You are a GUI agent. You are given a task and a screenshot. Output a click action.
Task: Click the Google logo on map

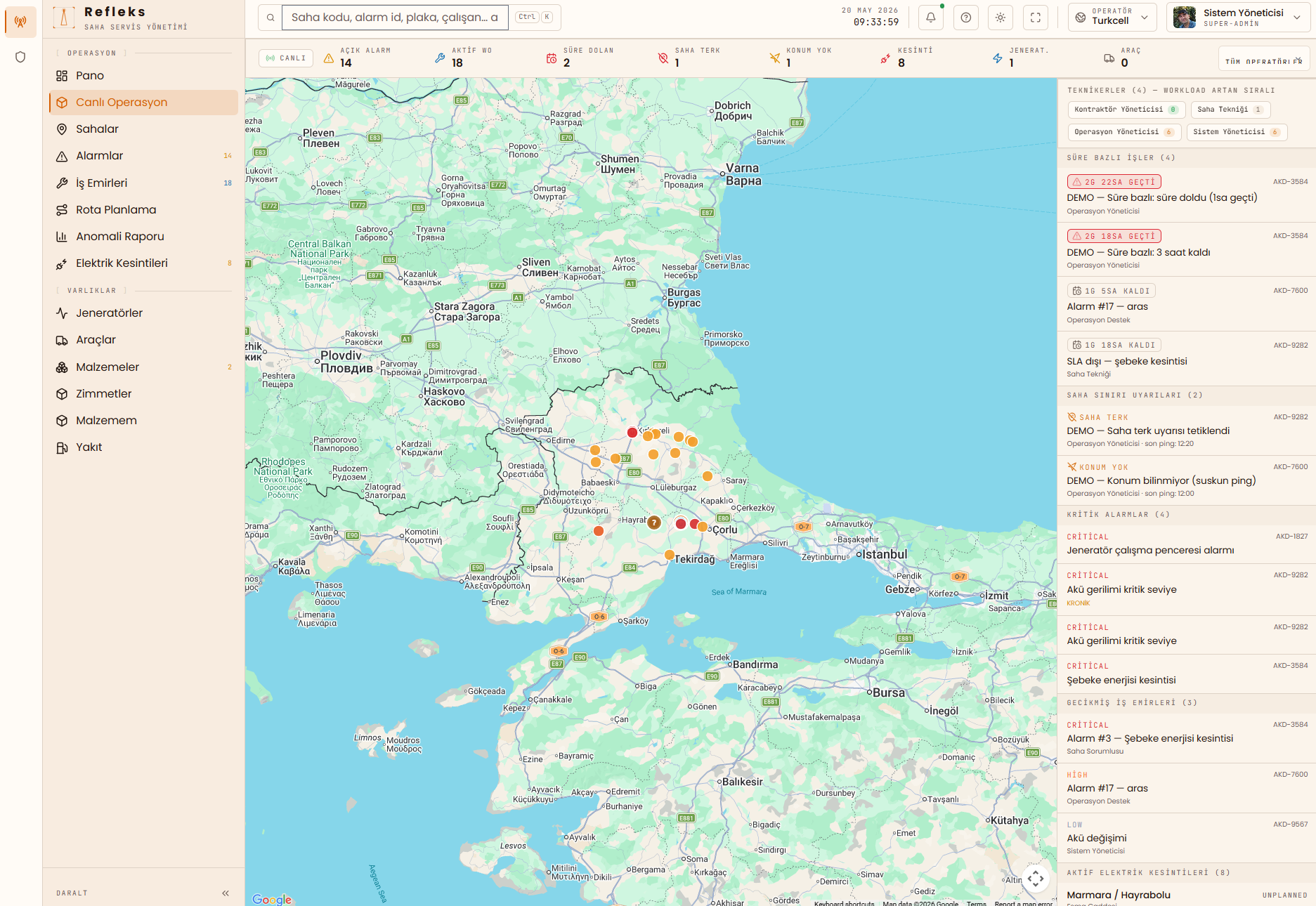(272, 899)
